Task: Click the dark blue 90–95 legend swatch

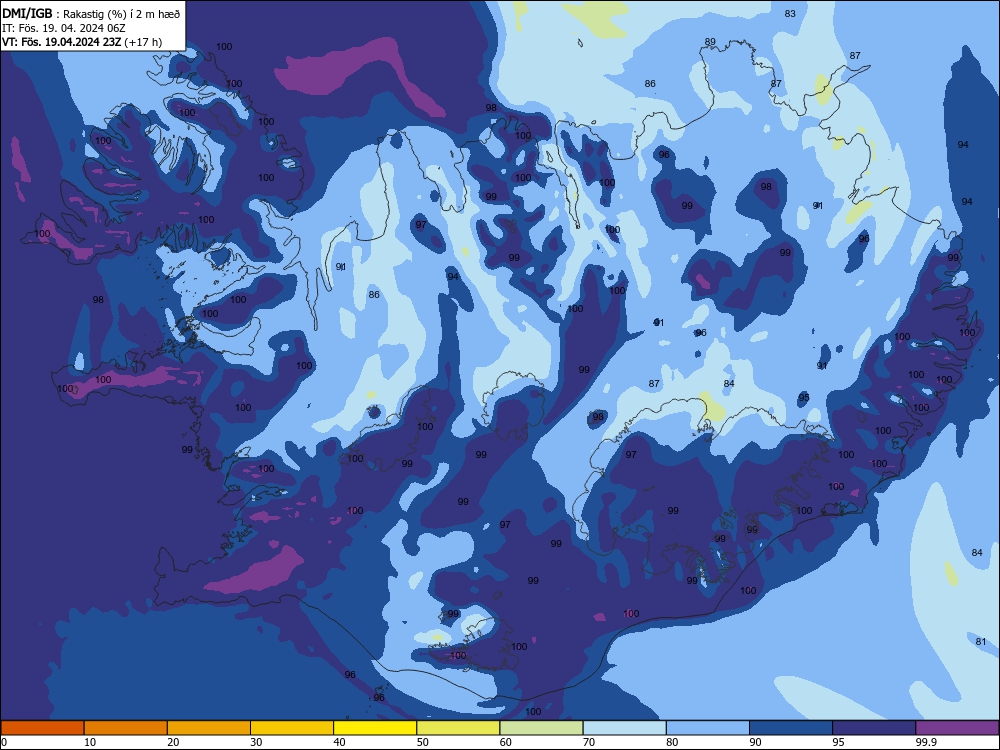Action: coord(791,728)
